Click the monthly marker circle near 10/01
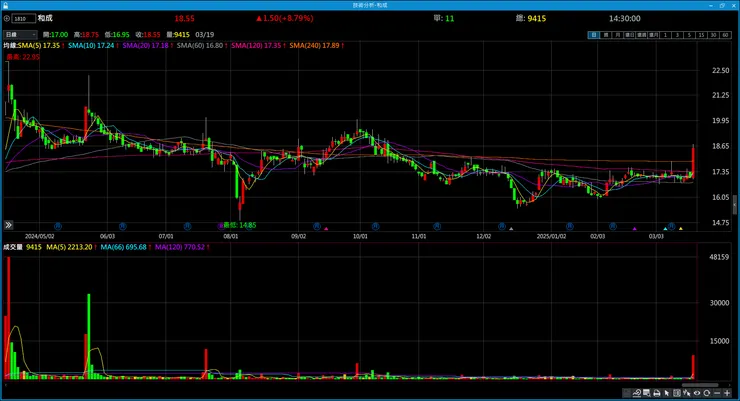This screenshot has width=740, height=401. click(375, 226)
